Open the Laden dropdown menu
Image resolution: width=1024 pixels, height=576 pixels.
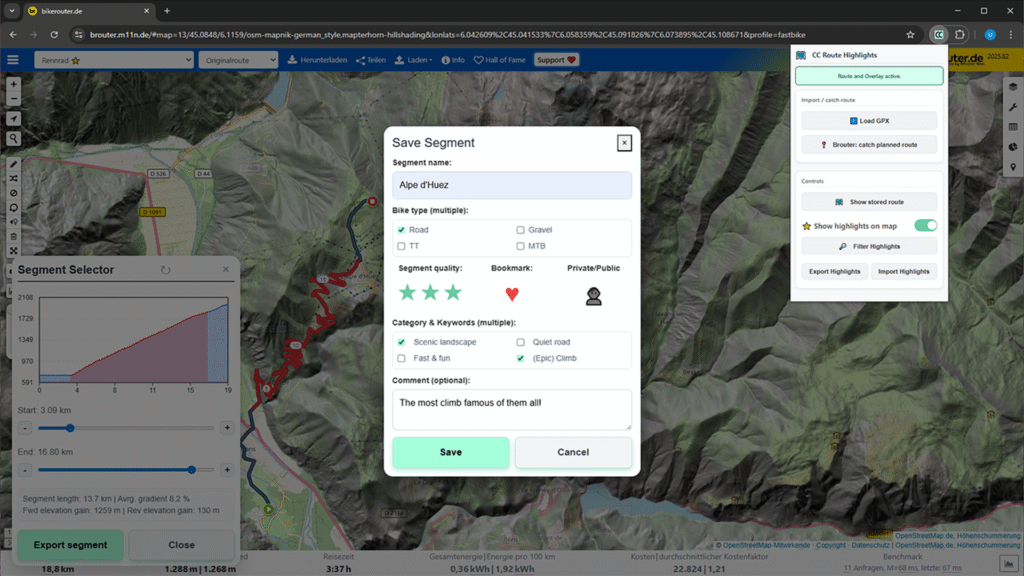point(413,60)
